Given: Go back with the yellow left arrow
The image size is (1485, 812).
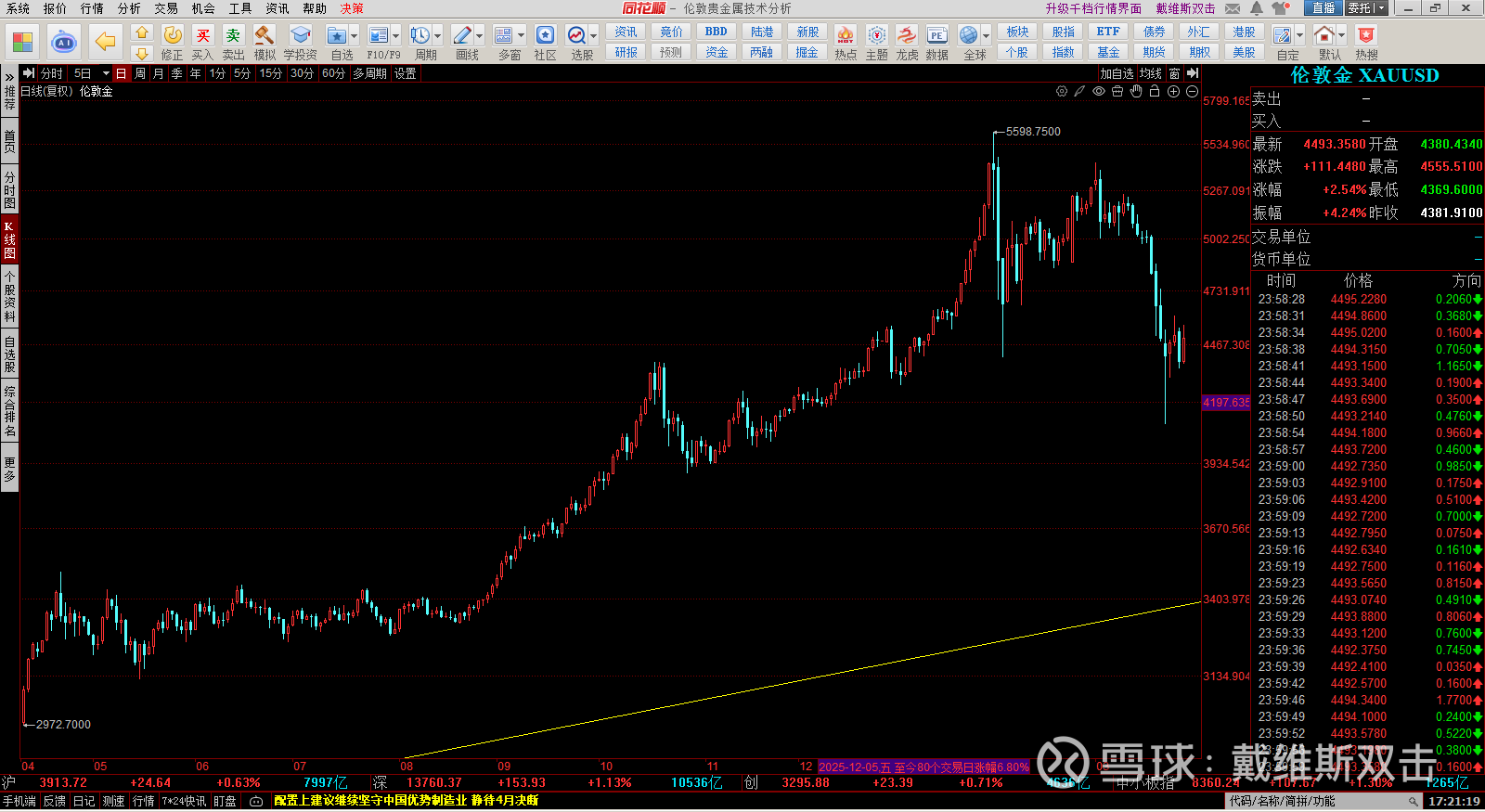Looking at the screenshot, I should coord(105,43).
